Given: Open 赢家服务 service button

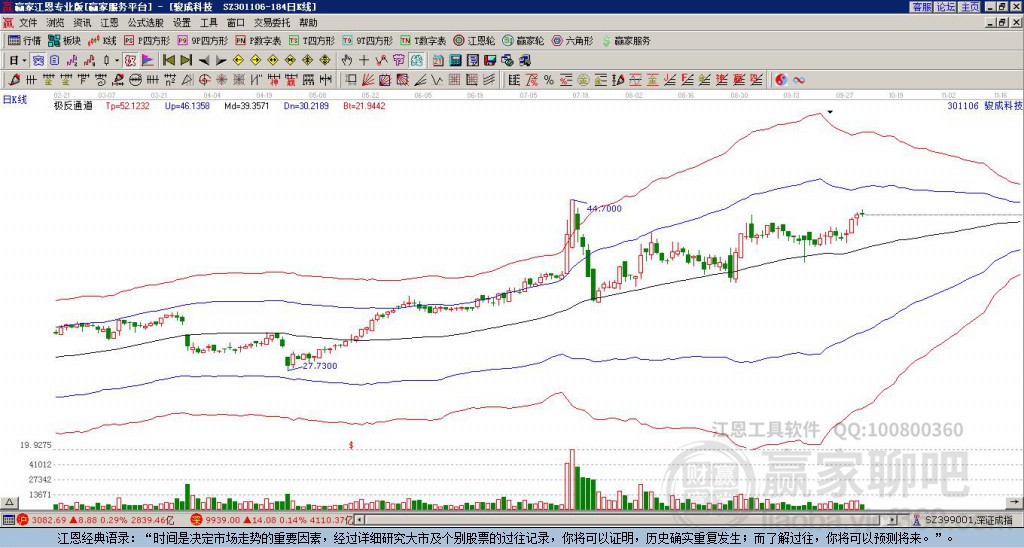Looking at the screenshot, I should 626,40.
